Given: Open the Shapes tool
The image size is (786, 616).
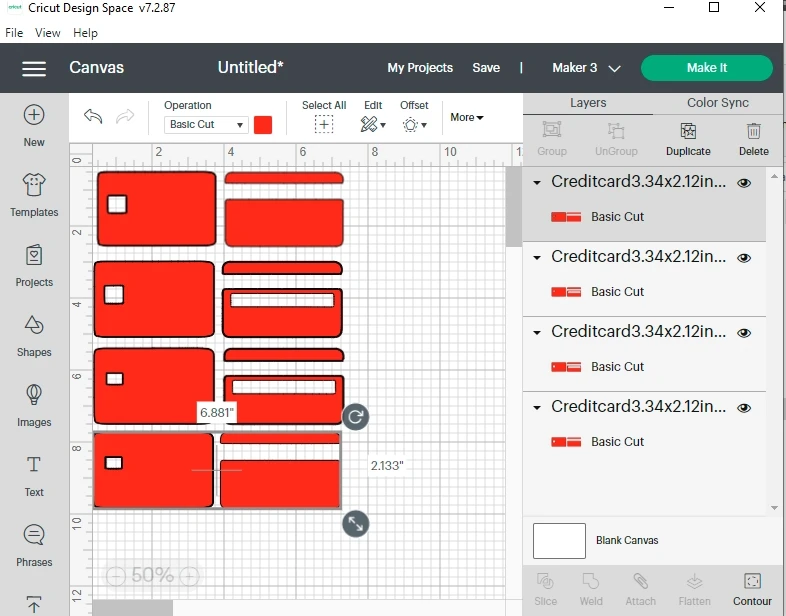Looking at the screenshot, I should pyautogui.click(x=34, y=335).
